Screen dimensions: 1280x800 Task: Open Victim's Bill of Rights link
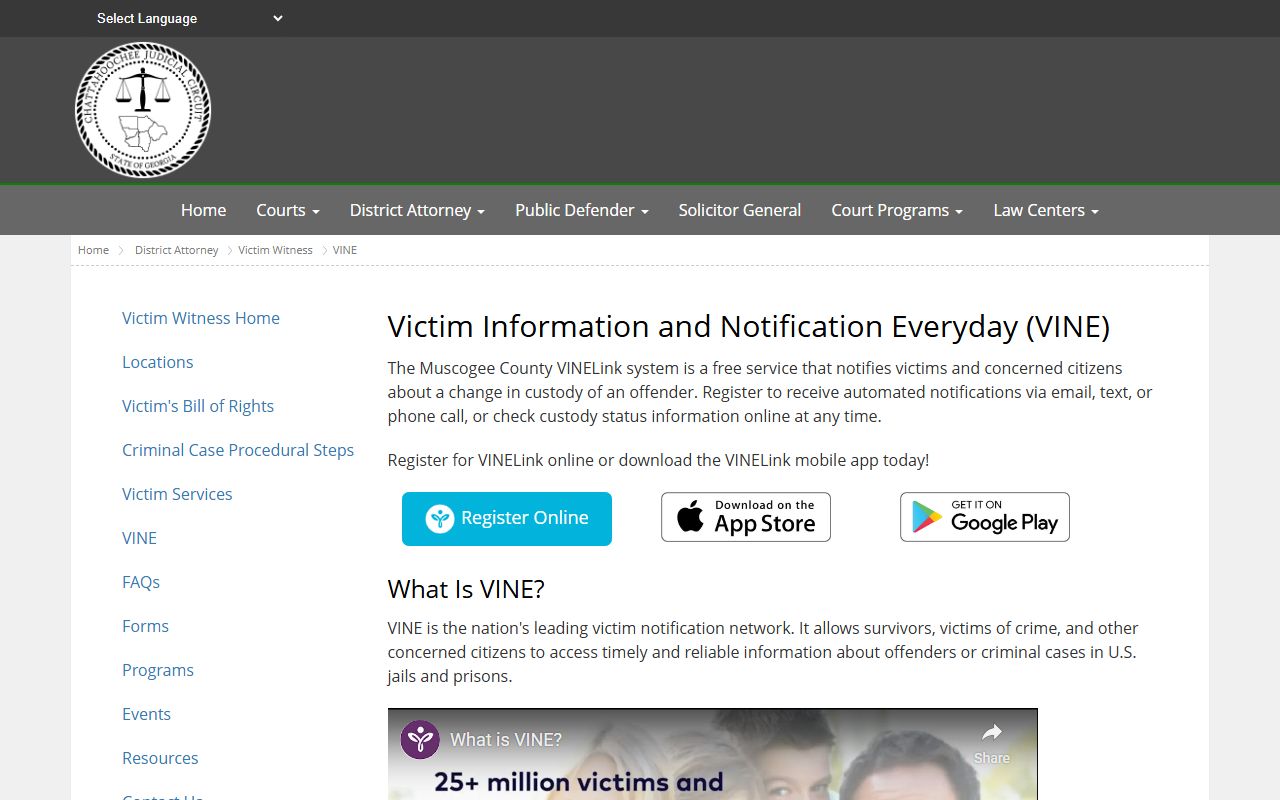coord(198,406)
